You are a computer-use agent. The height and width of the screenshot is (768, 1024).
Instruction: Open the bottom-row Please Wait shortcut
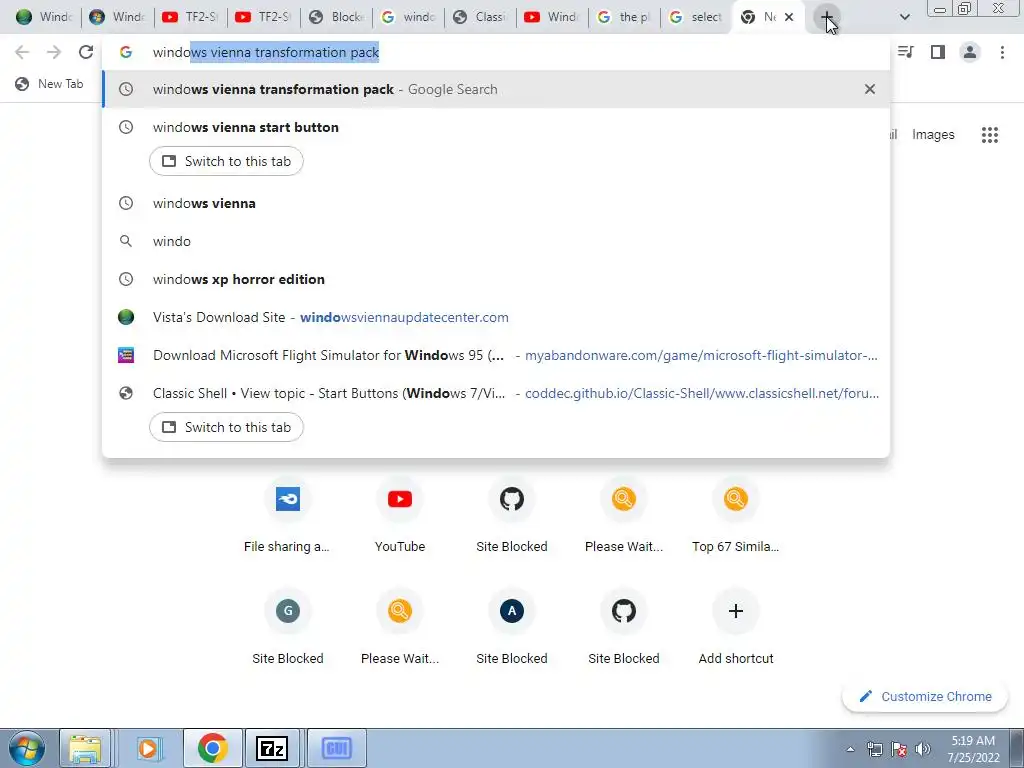click(400, 629)
